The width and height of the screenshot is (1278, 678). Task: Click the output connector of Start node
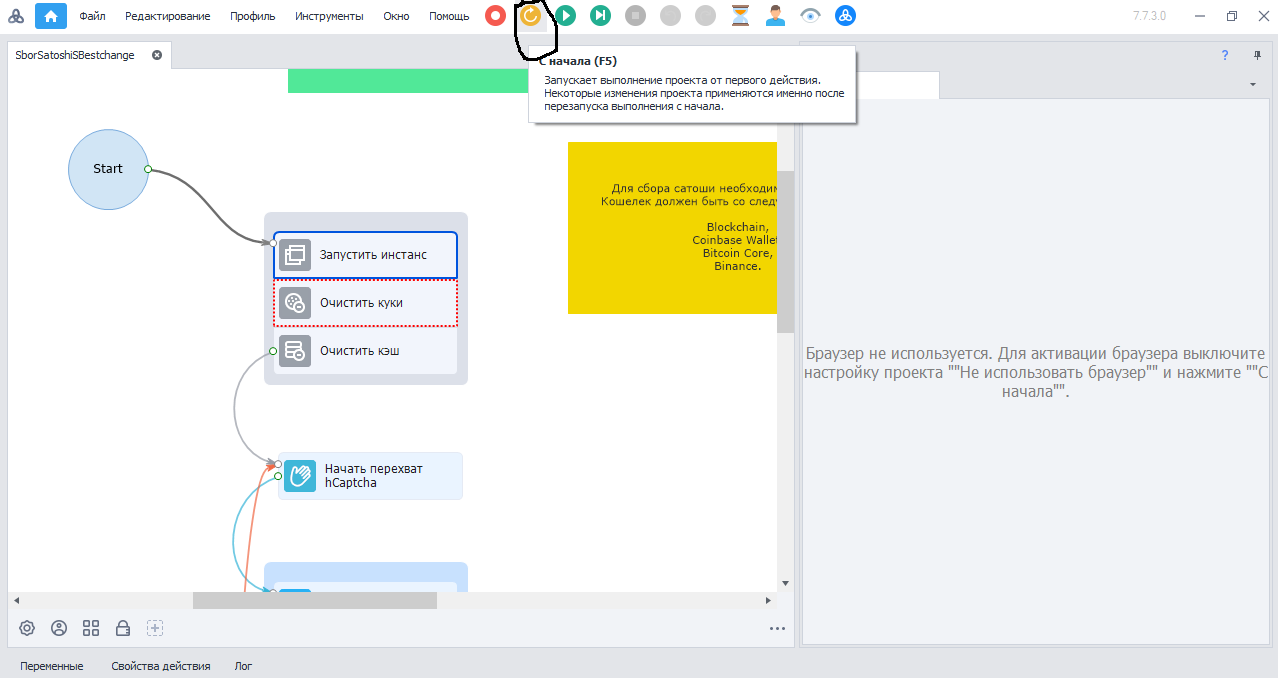point(148,169)
